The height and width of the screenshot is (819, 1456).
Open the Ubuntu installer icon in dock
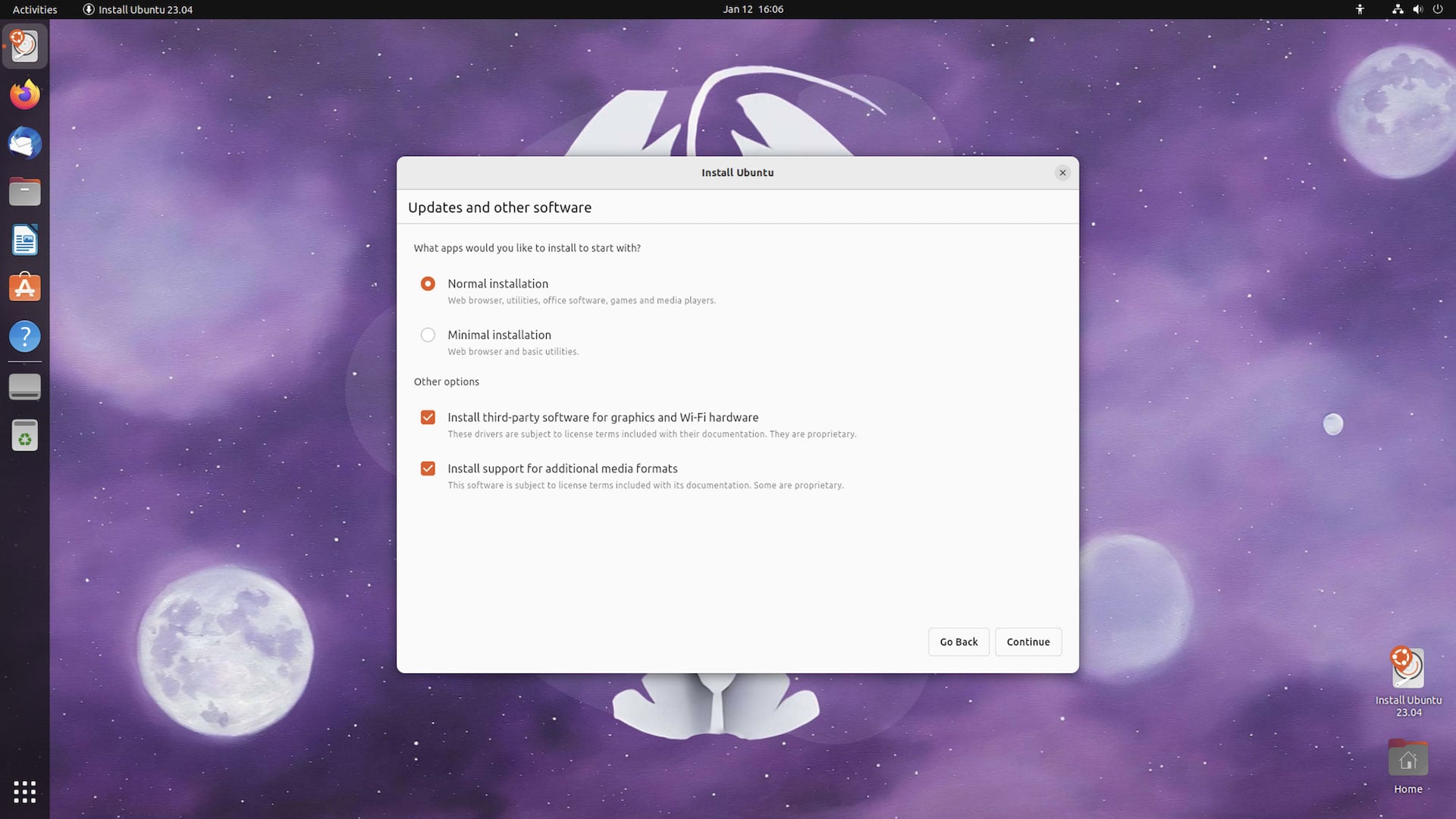tap(25, 46)
